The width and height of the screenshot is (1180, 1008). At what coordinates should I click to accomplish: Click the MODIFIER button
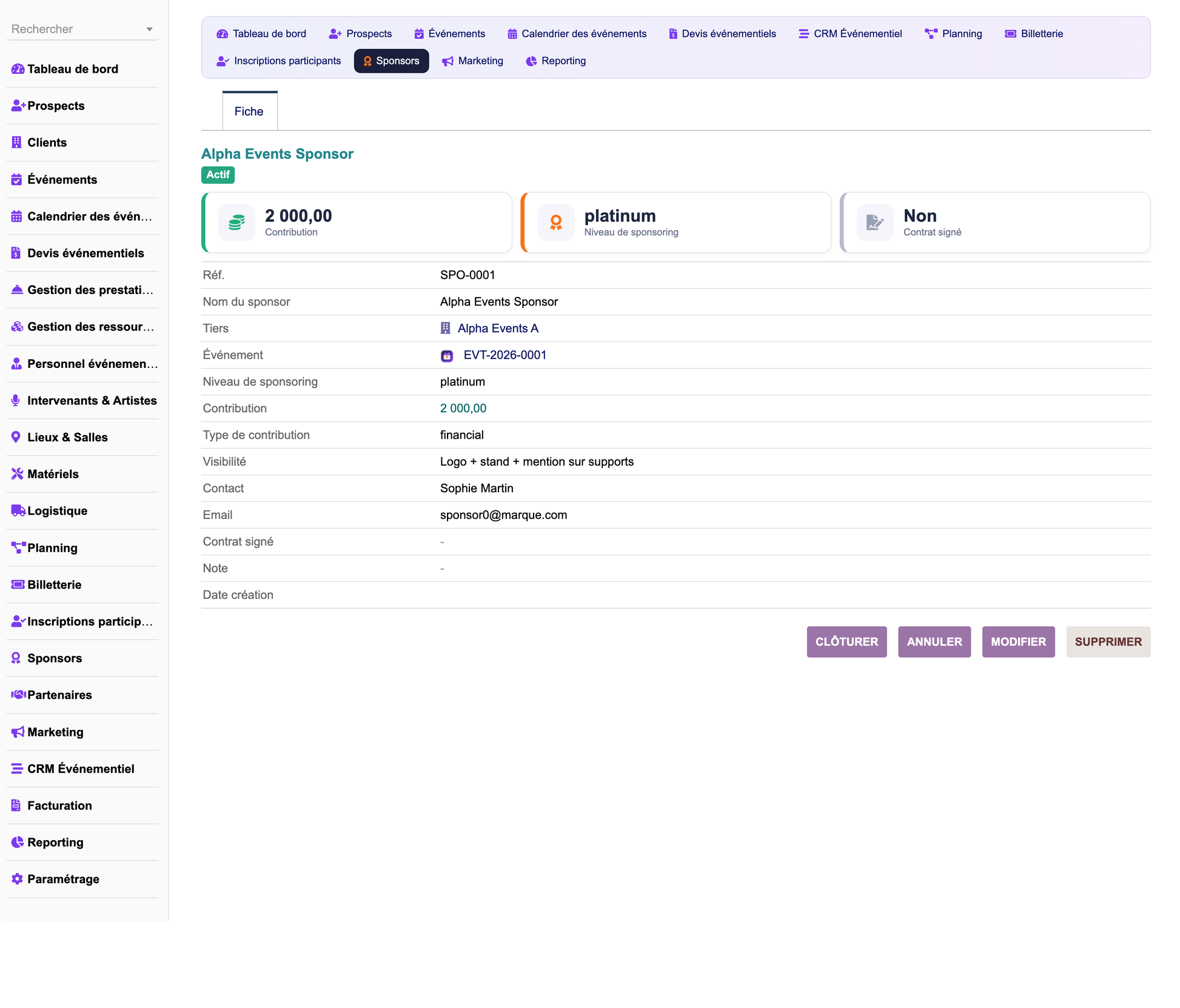coord(1018,641)
